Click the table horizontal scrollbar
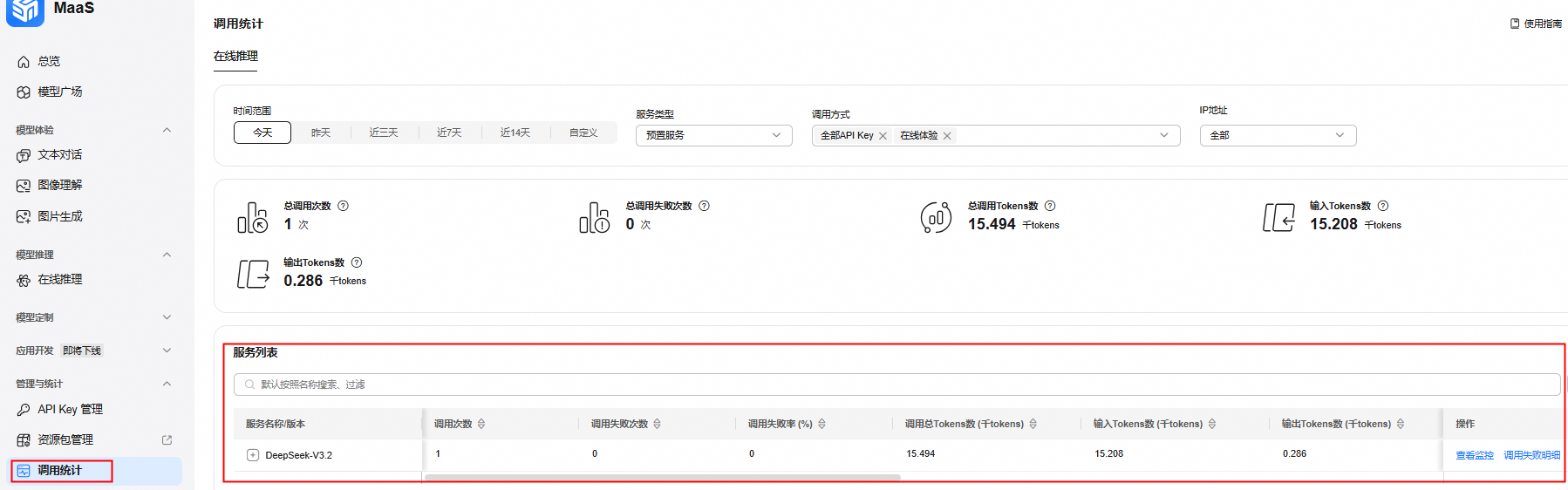The width and height of the screenshot is (1568, 490). click(x=663, y=478)
